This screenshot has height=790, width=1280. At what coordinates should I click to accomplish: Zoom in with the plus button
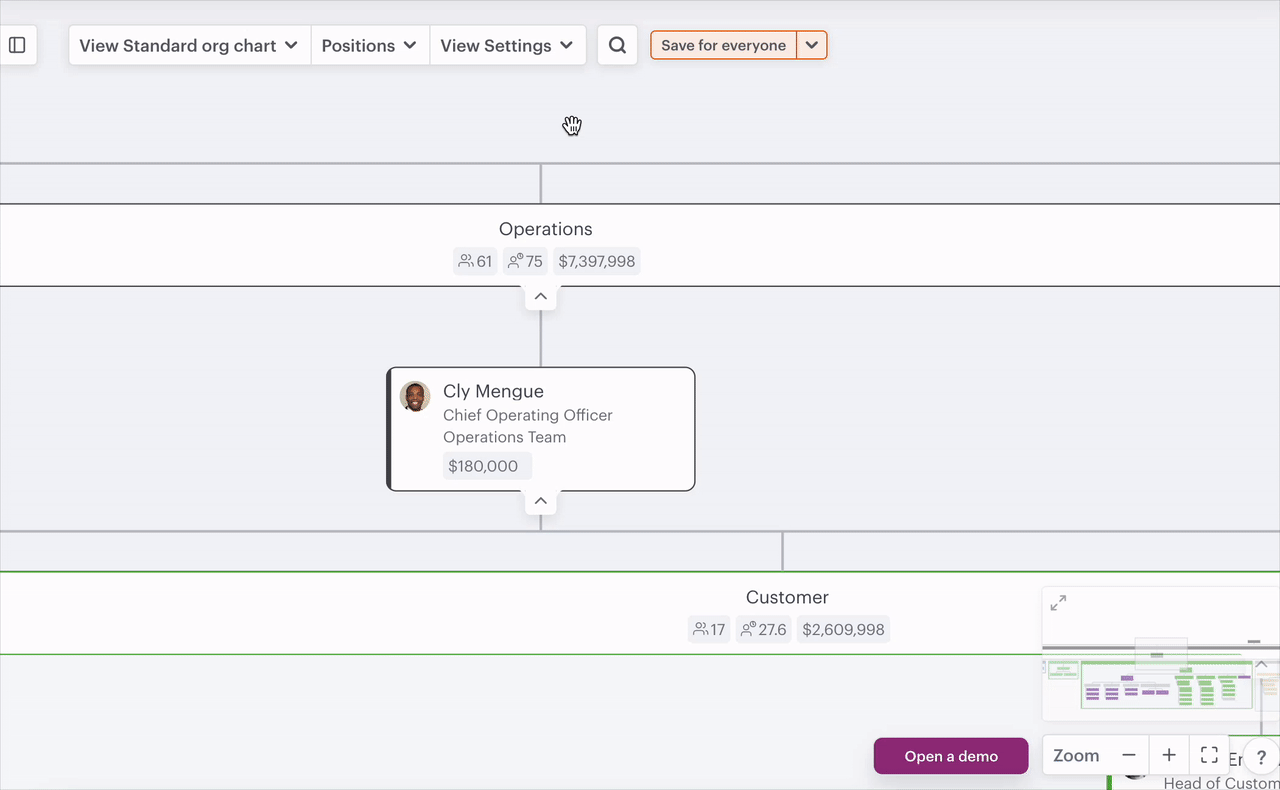pyautogui.click(x=1169, y=755)
